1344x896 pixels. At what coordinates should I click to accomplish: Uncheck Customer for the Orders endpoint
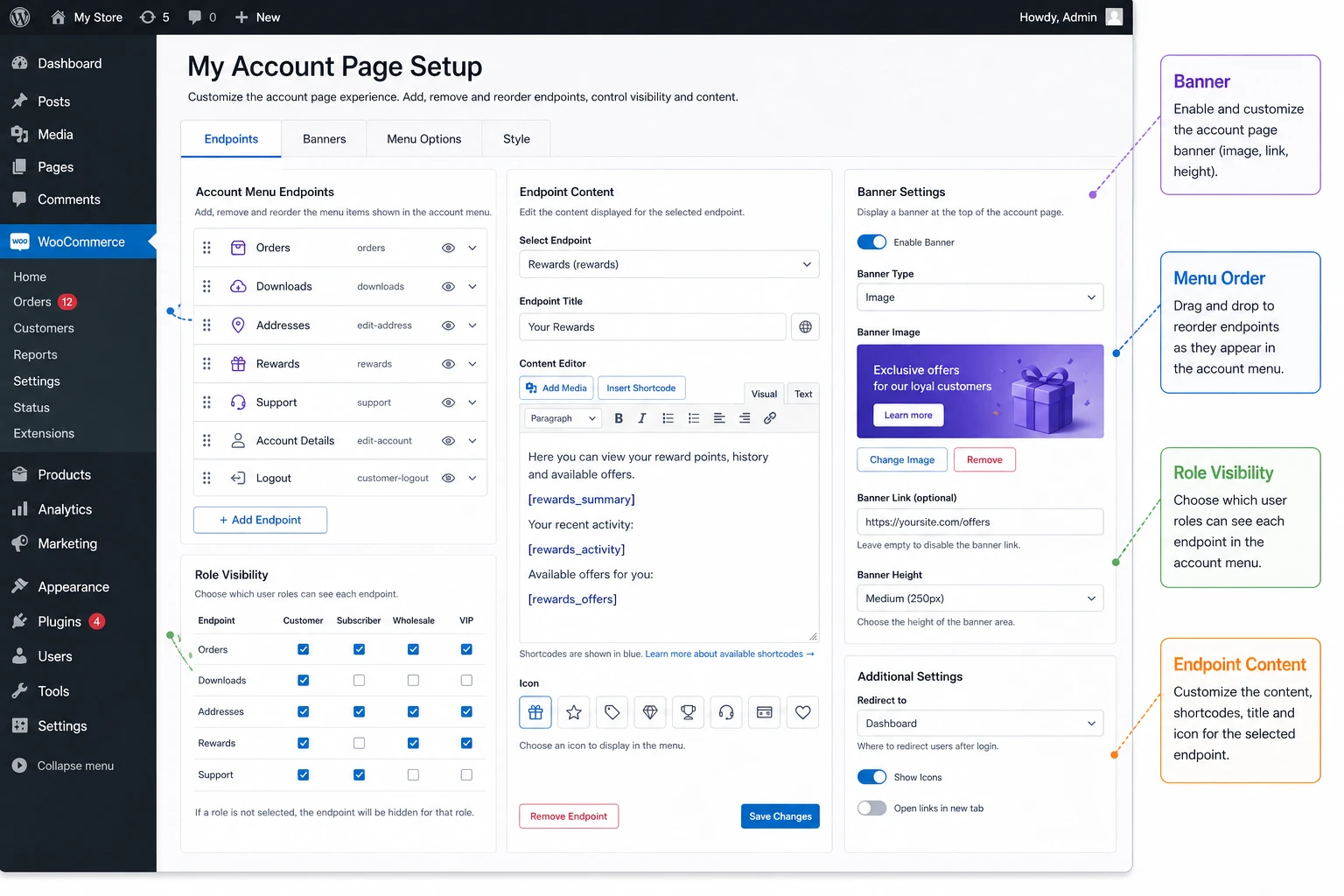click(304, 649)
